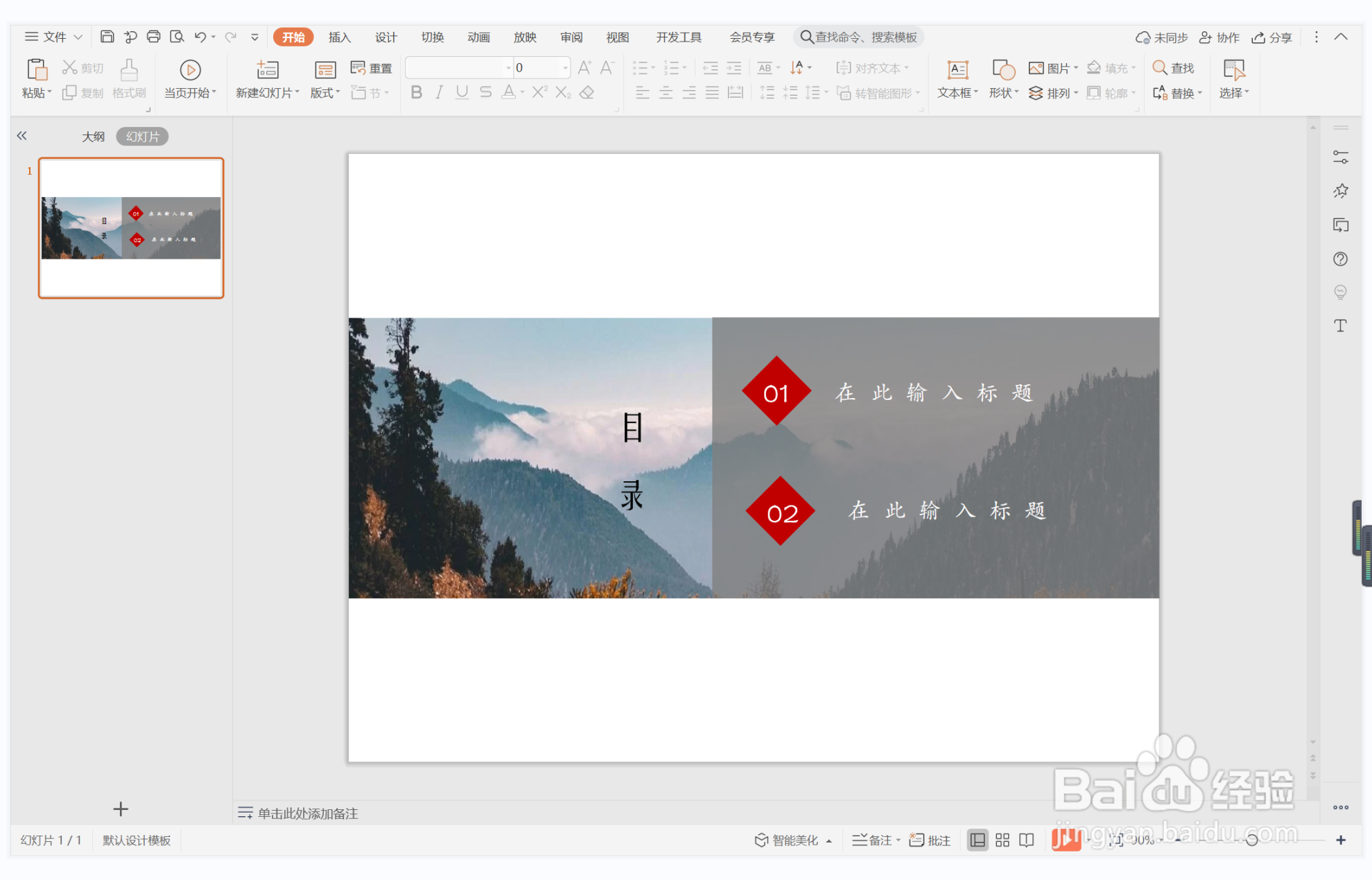Click the Format Painter (格式刷) icon
Screen dimensions: 1372x880
pyautogui.click(x=129, y=69)
